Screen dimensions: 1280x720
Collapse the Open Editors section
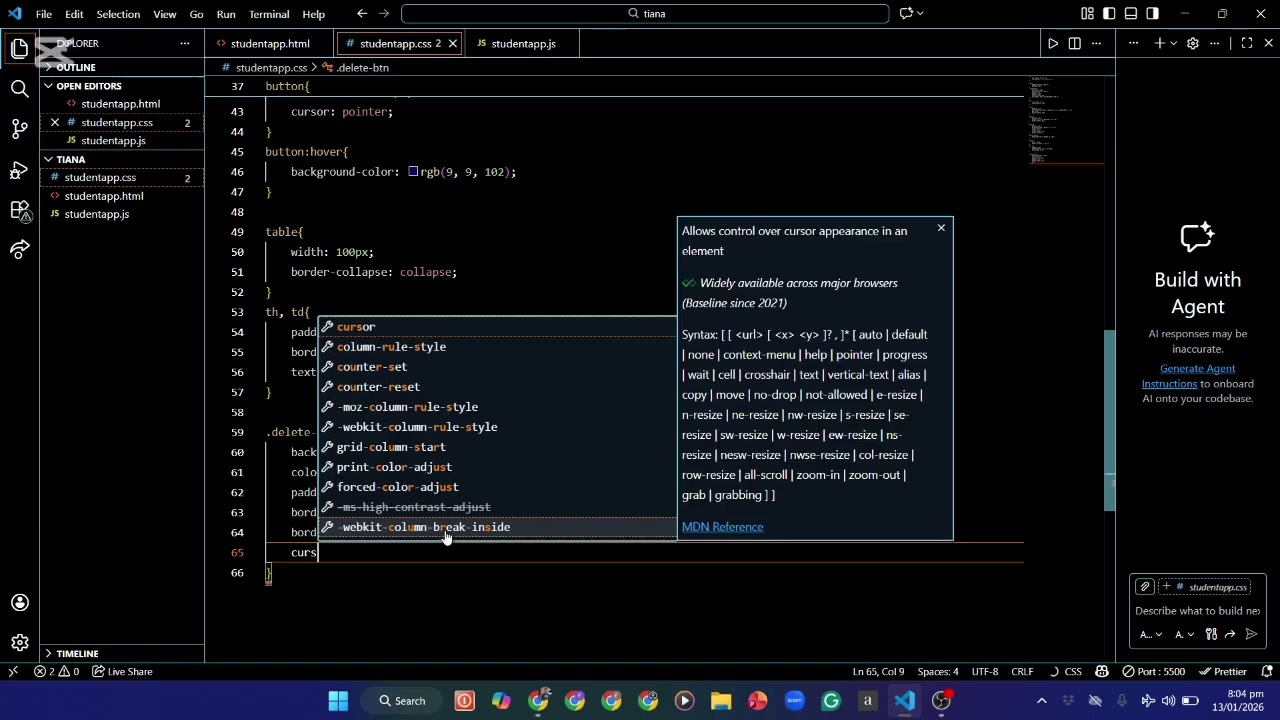[88, 86]
